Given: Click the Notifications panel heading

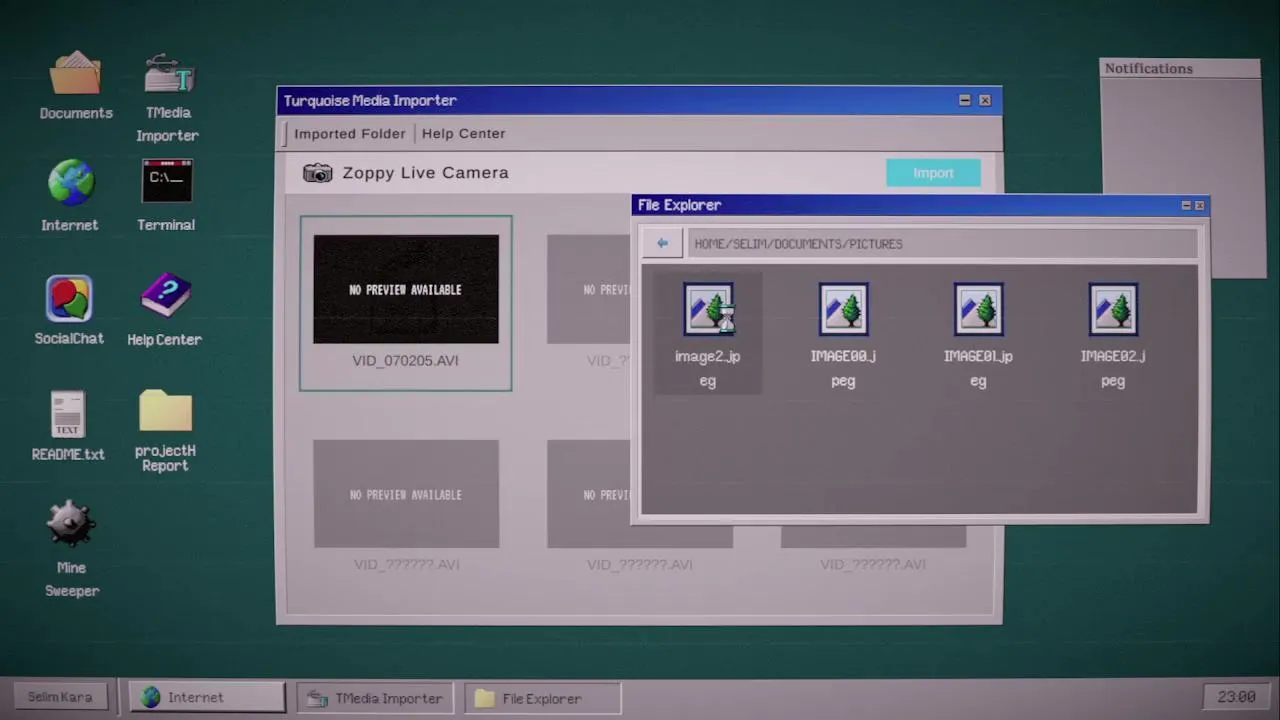Looking at the screenshot, I should click(x=1148, y=68).
